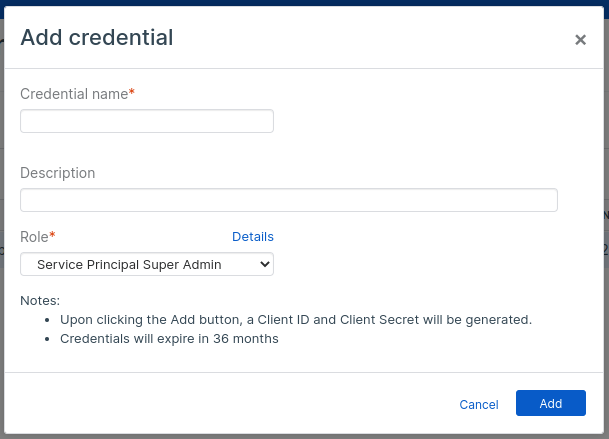Click the 36 months expiry note
Image resolution: width=609 pixels, height=439 pixels.
click(169, 339)
